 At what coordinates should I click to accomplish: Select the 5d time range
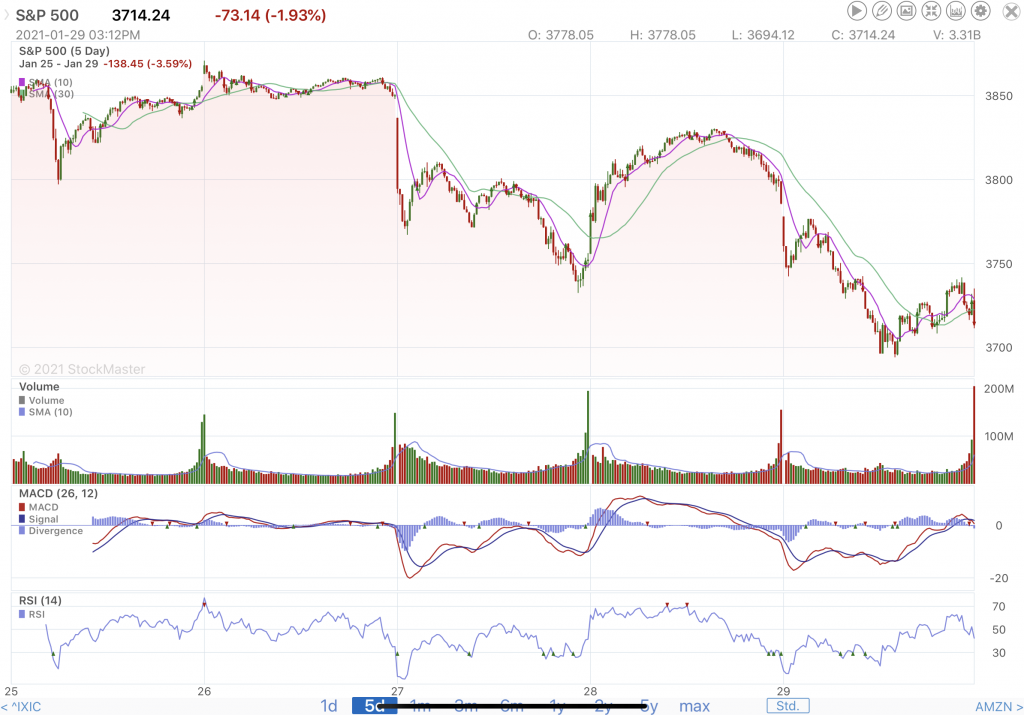(374, 706)
